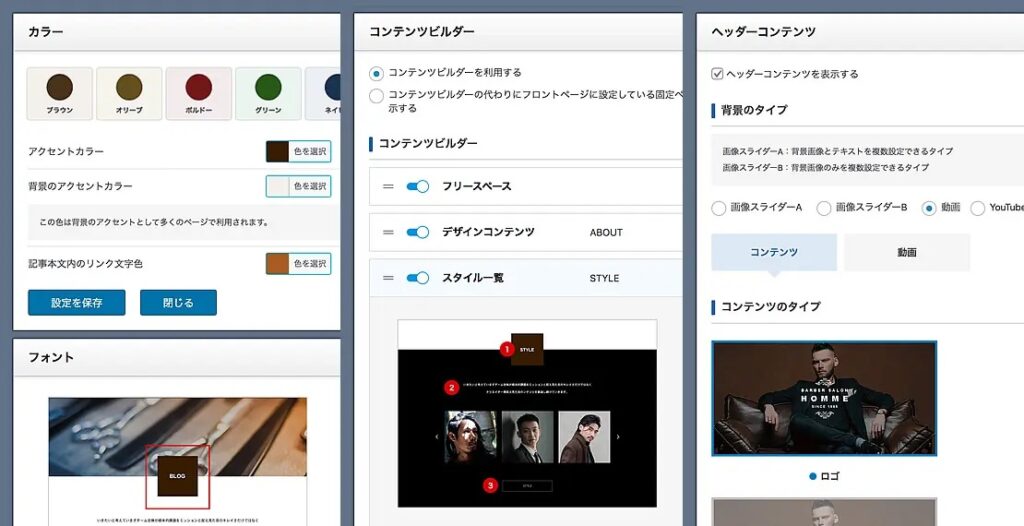Click the 背景のタイプ section heading
Image resolution: width=1024 pixels, height=526 pixels.
(754, 110)
